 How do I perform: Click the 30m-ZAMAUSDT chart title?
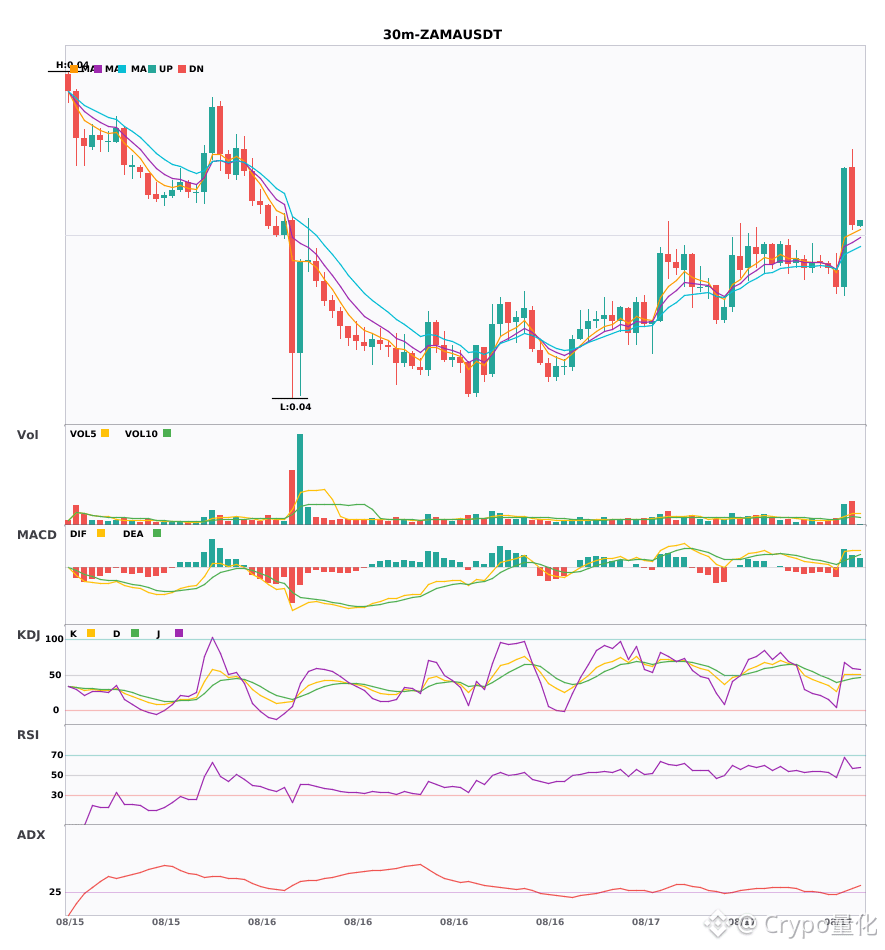442,35
